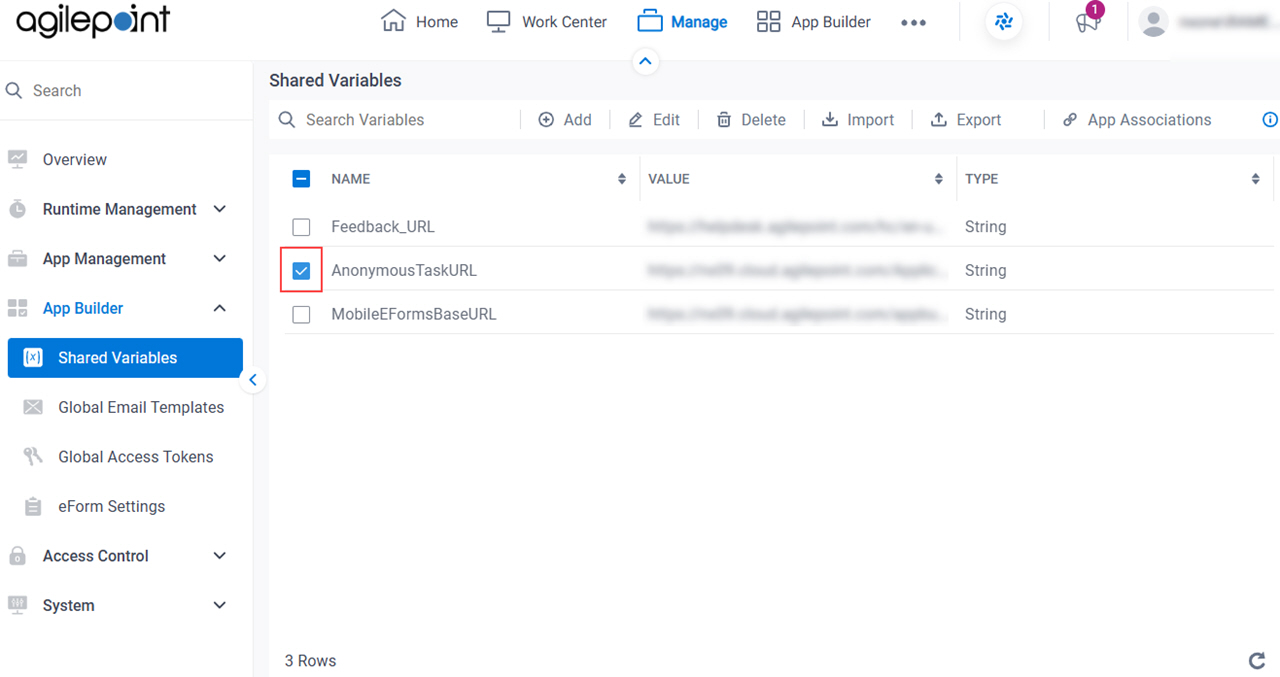Open App Builder top tab label

pos(831,22)
